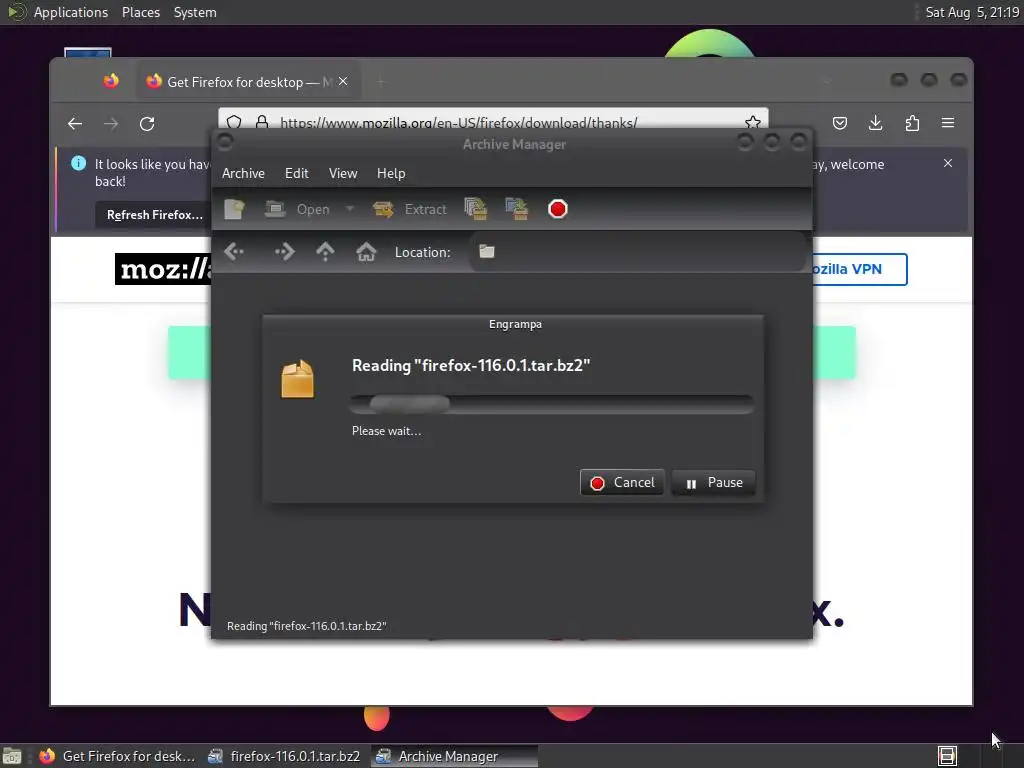This screenshot has width=1024, height=768.
Task: Pause the archive reading operation
Action: click(x=713, y=483)
